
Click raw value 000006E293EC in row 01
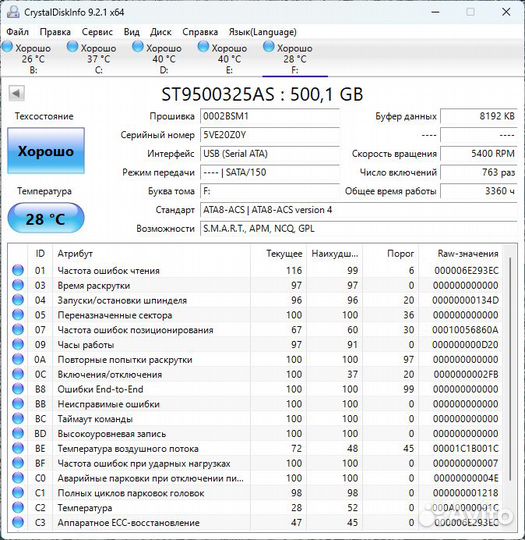pyautogui.click(x=466, y=271)
